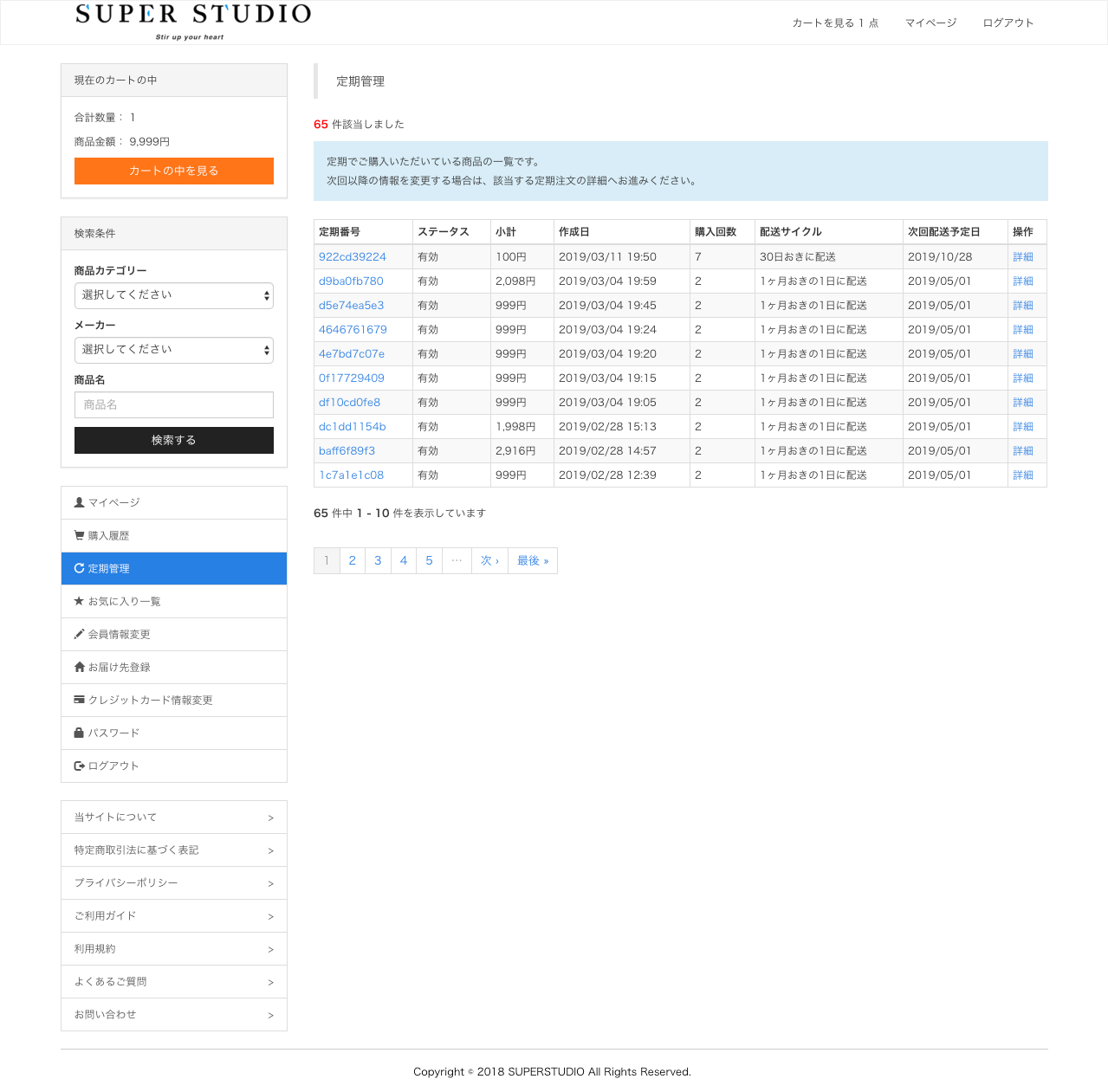
Task: Open subscription d5e74ea5e3
Action: click(351, 306)
